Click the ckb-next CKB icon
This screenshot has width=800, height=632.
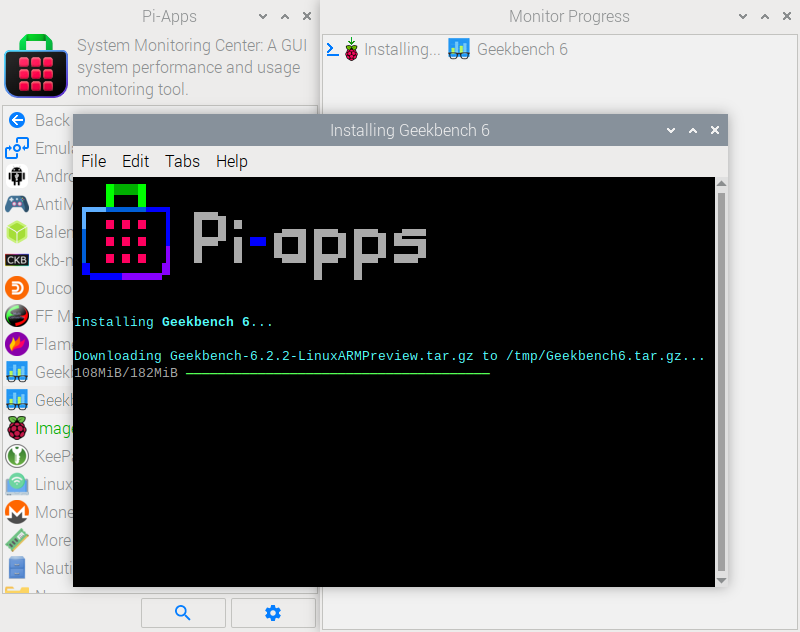coord(17,260)
